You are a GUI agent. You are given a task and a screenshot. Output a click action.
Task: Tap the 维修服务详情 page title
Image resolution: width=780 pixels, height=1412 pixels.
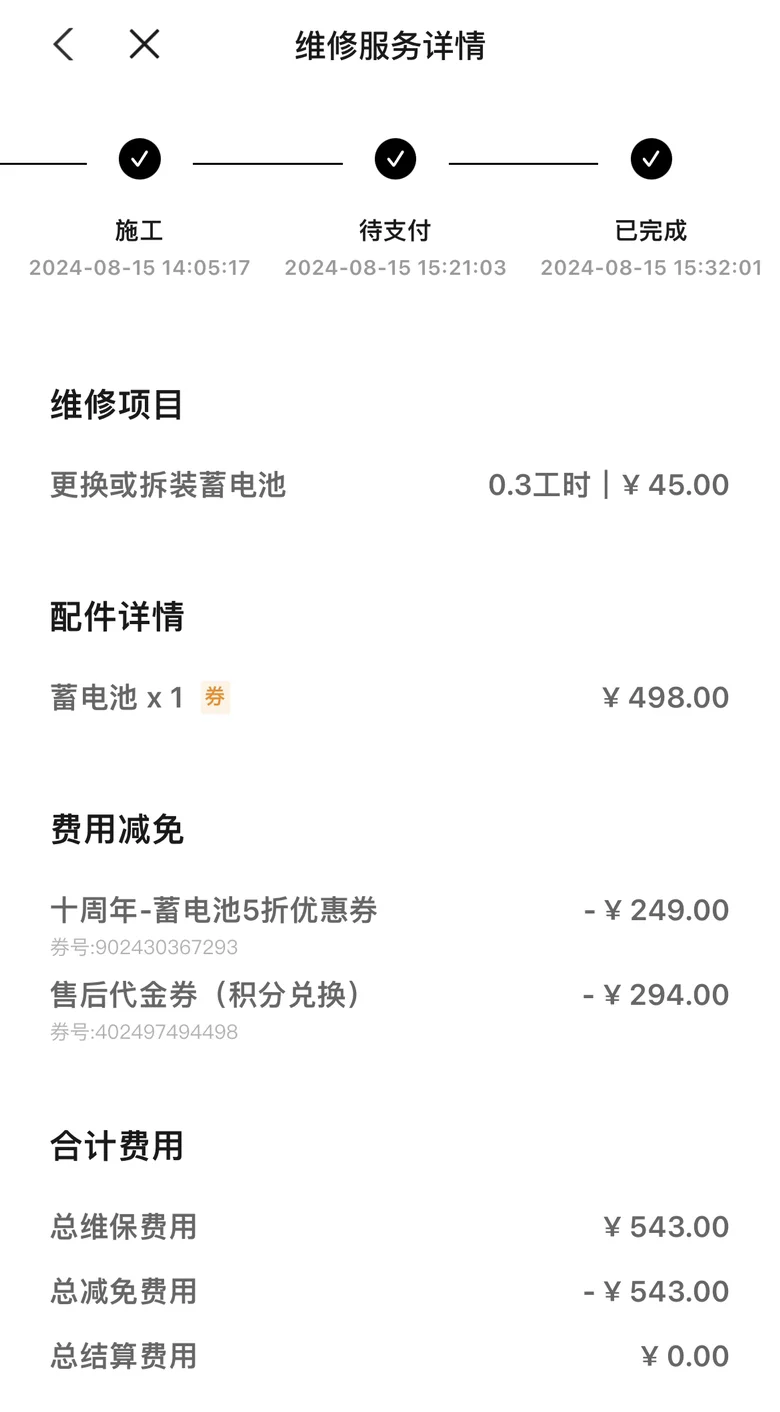pos(390,45)
